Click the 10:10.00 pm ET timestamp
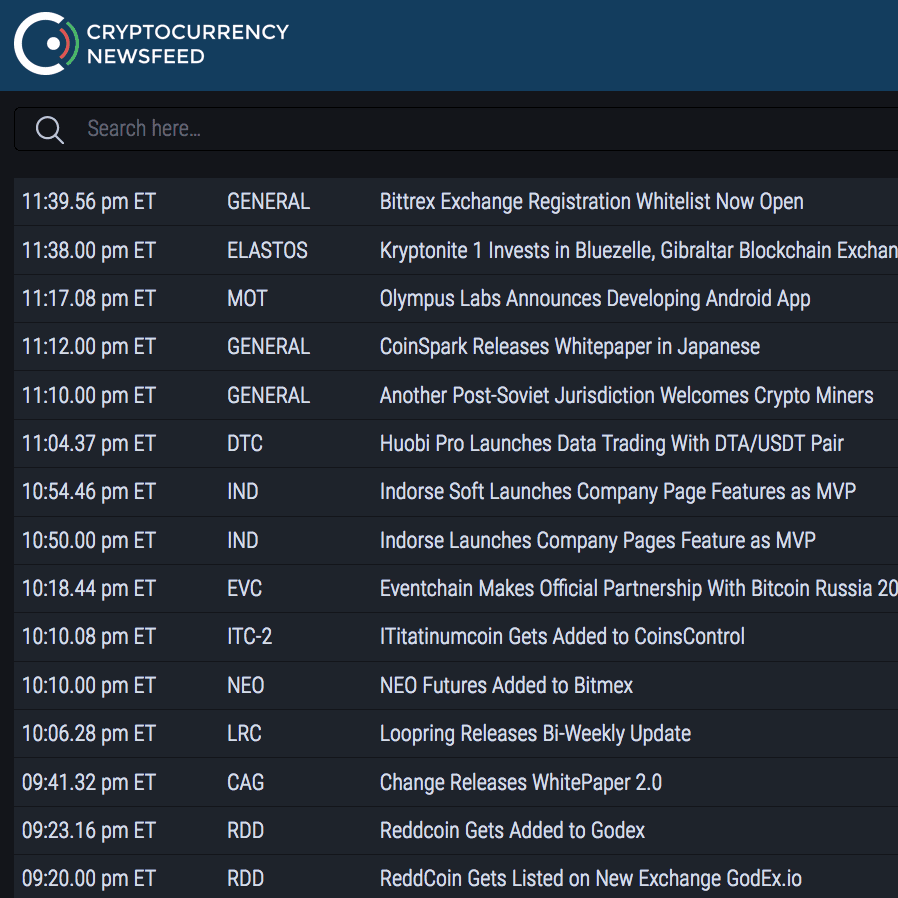 coord(89,685)
